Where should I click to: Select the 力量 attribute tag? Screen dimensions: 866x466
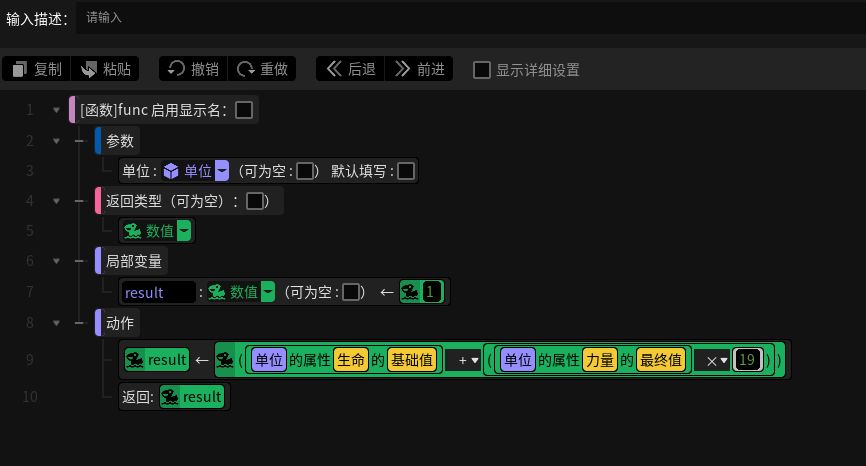[x=599, y=360]
